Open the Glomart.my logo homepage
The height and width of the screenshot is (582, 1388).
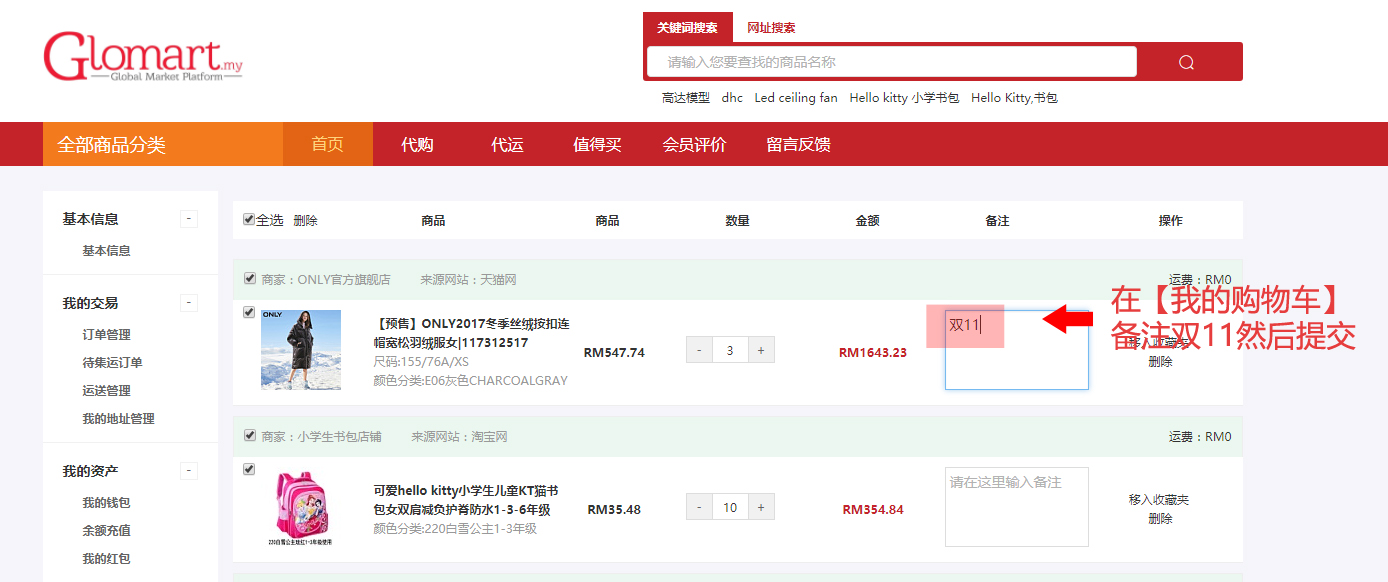143,57
